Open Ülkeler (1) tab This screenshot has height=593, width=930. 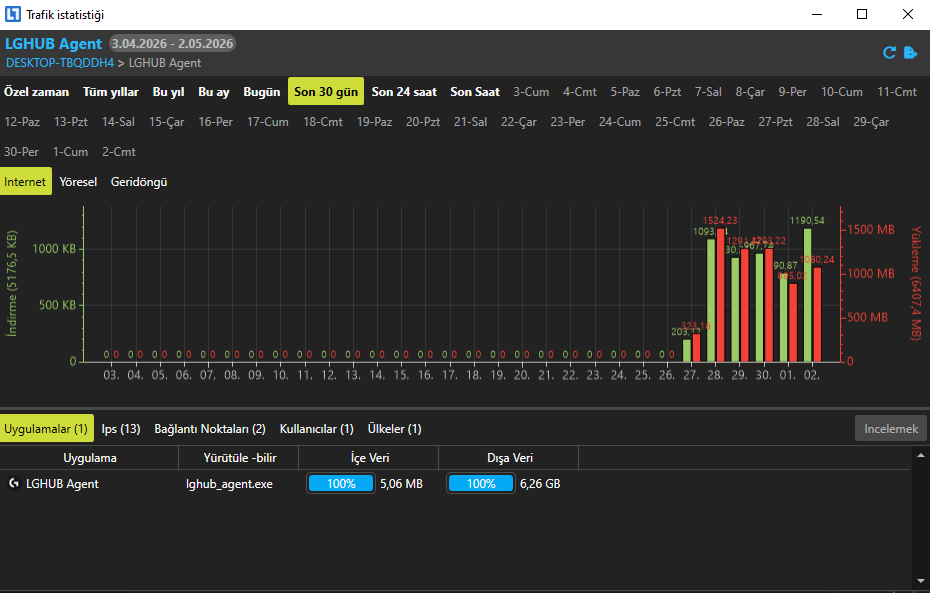pos(394,428)
